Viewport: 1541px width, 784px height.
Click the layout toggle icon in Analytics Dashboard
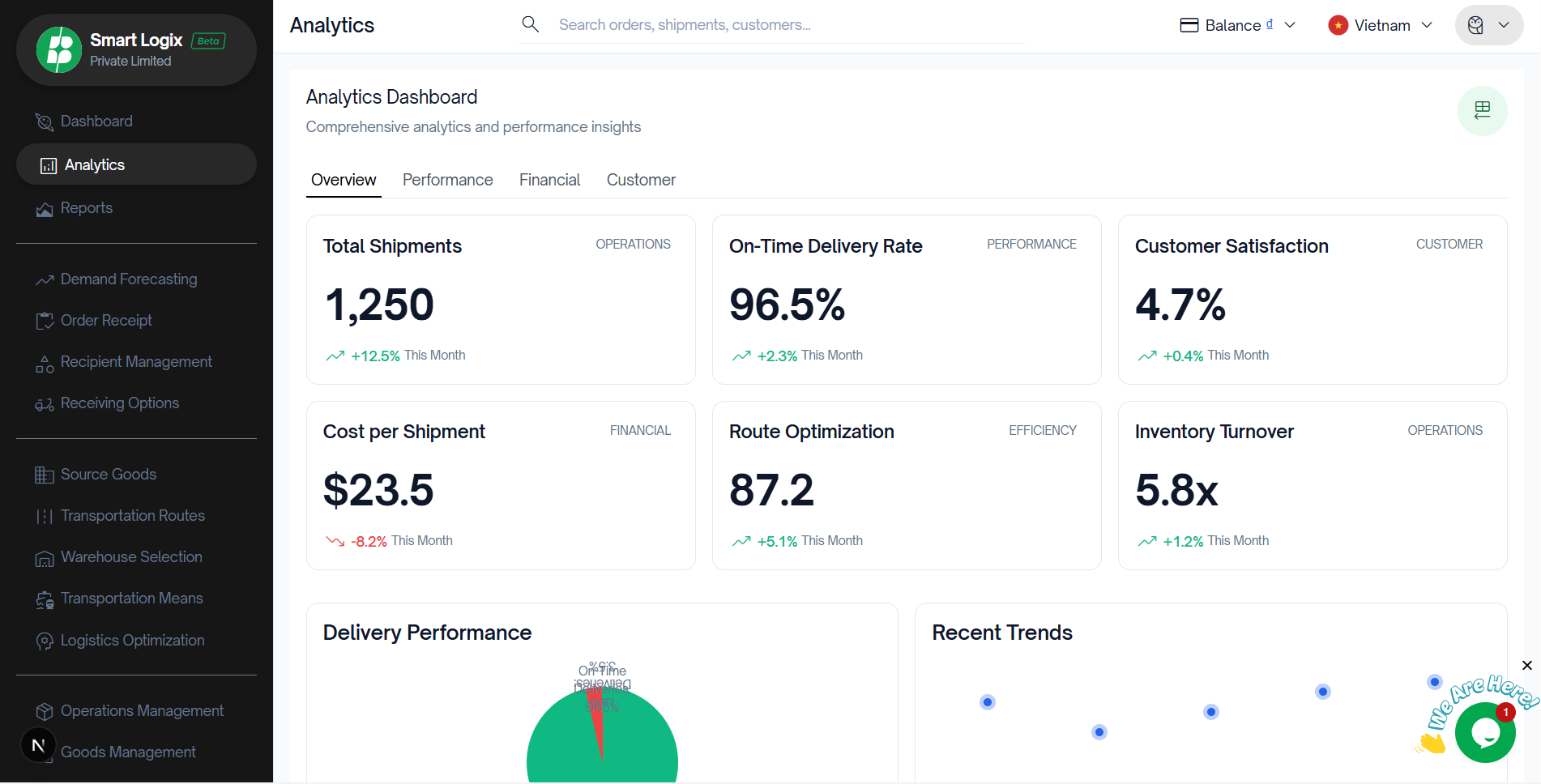[x=1482, y=111]
